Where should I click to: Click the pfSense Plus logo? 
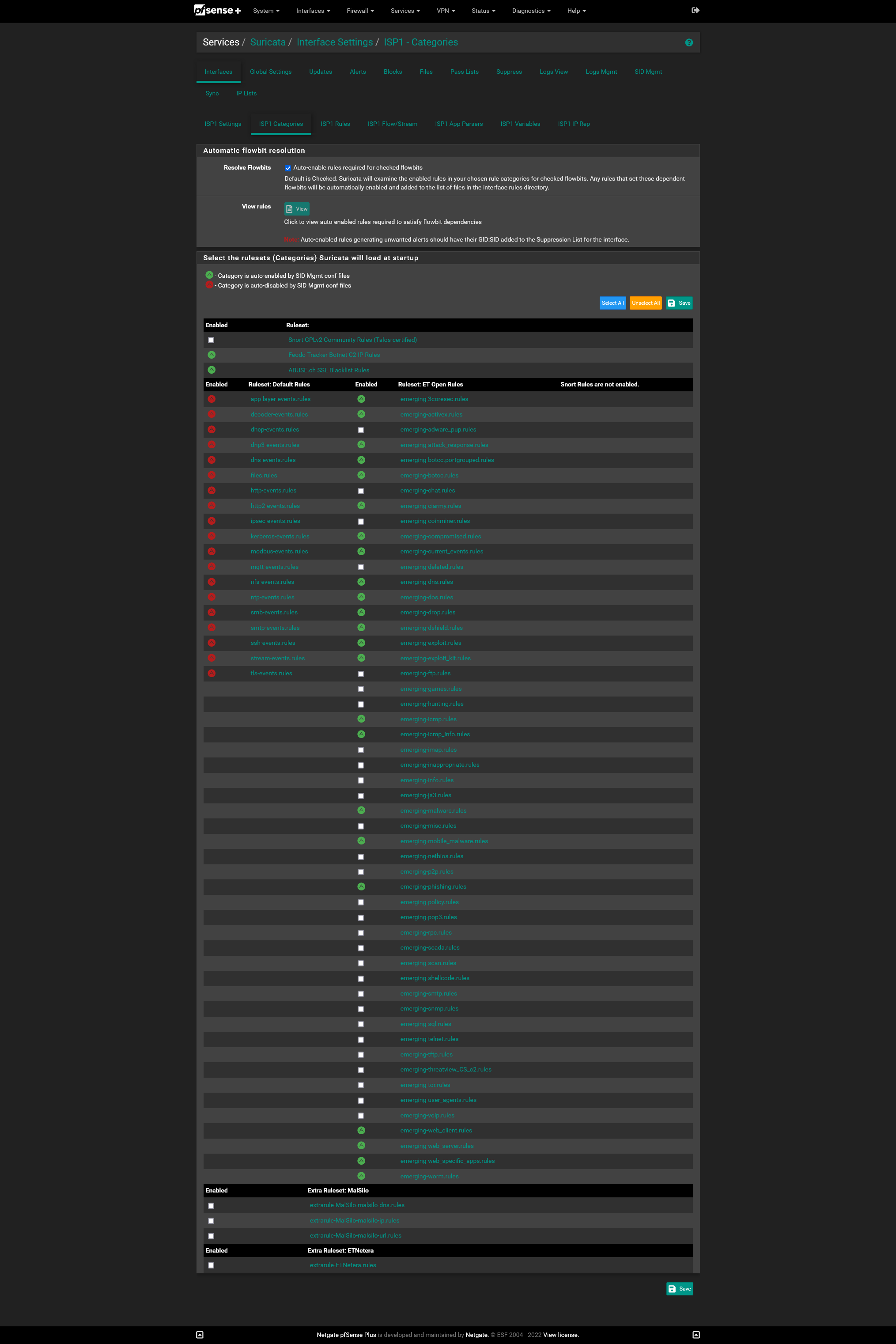pos(217,10)
